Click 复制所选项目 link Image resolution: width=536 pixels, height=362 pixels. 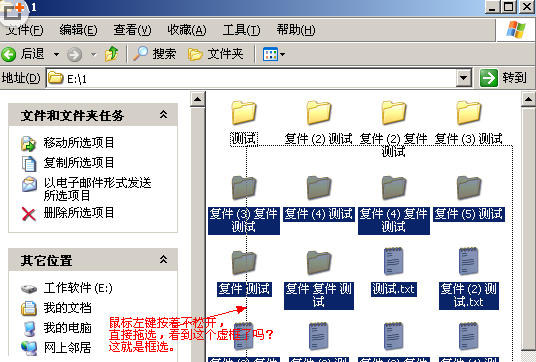pyautogui.click(x=79, y=163)
